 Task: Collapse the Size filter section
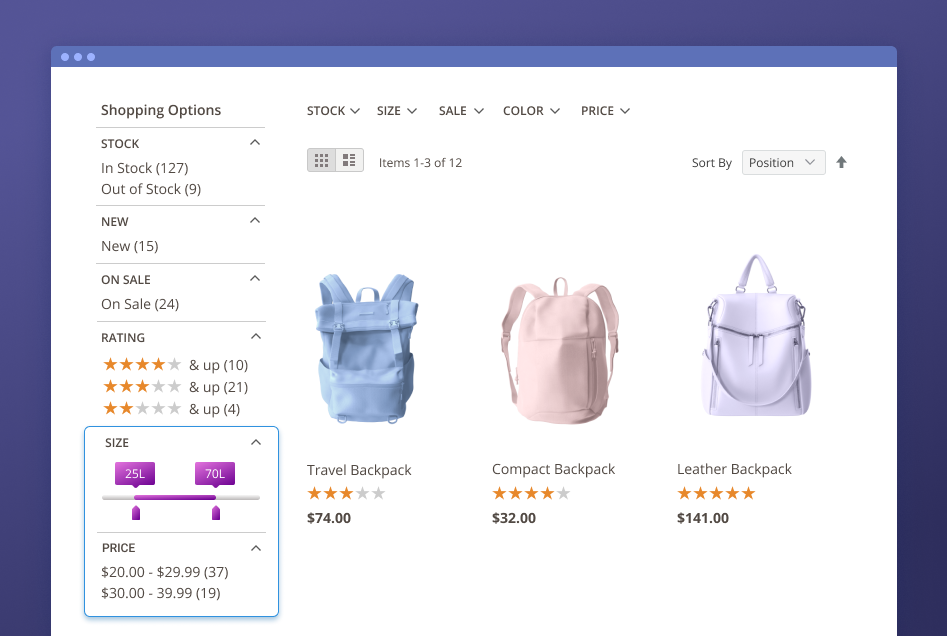(255, 442)
